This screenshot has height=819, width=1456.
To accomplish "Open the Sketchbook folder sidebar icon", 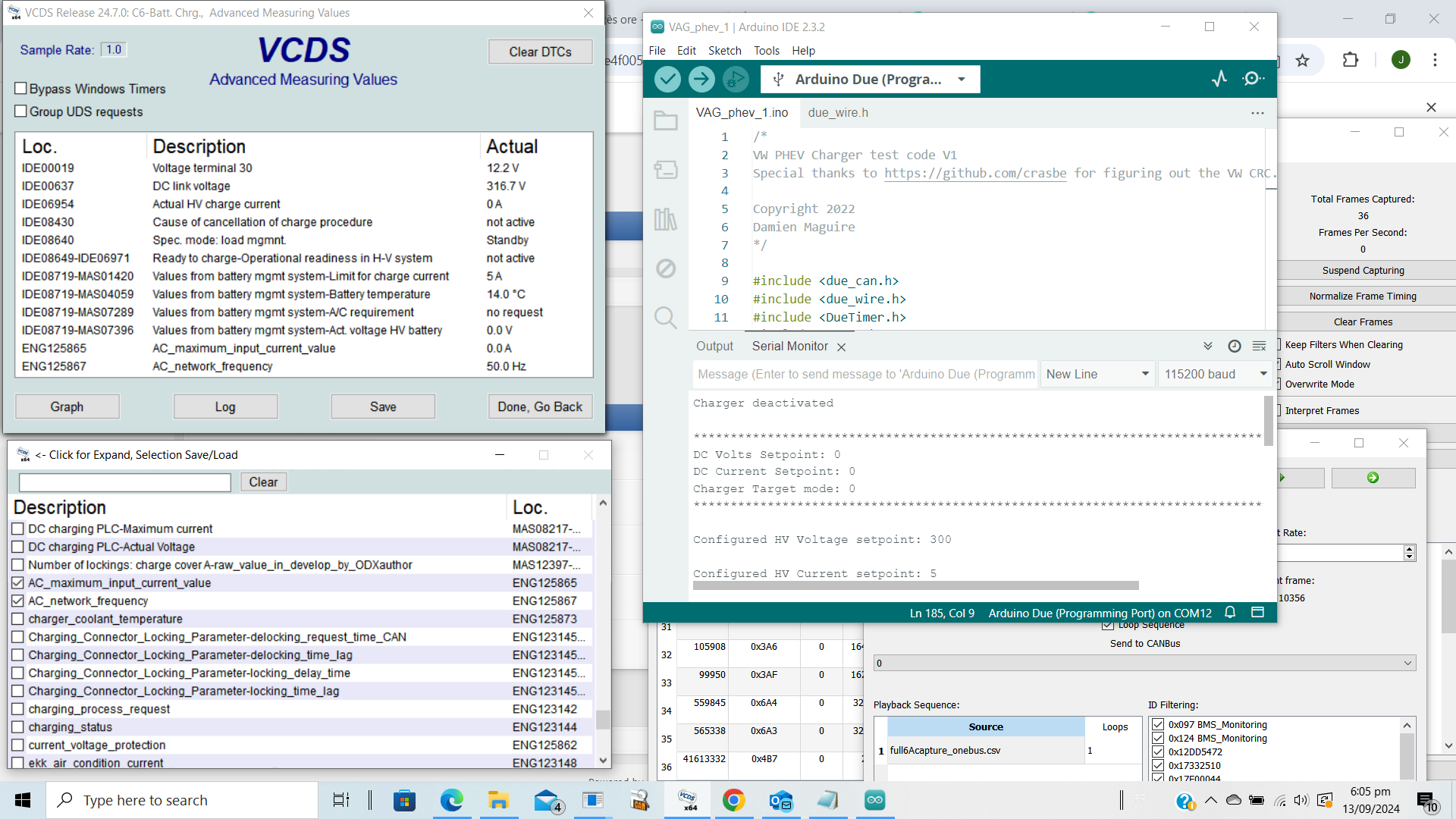I will 666,121.
